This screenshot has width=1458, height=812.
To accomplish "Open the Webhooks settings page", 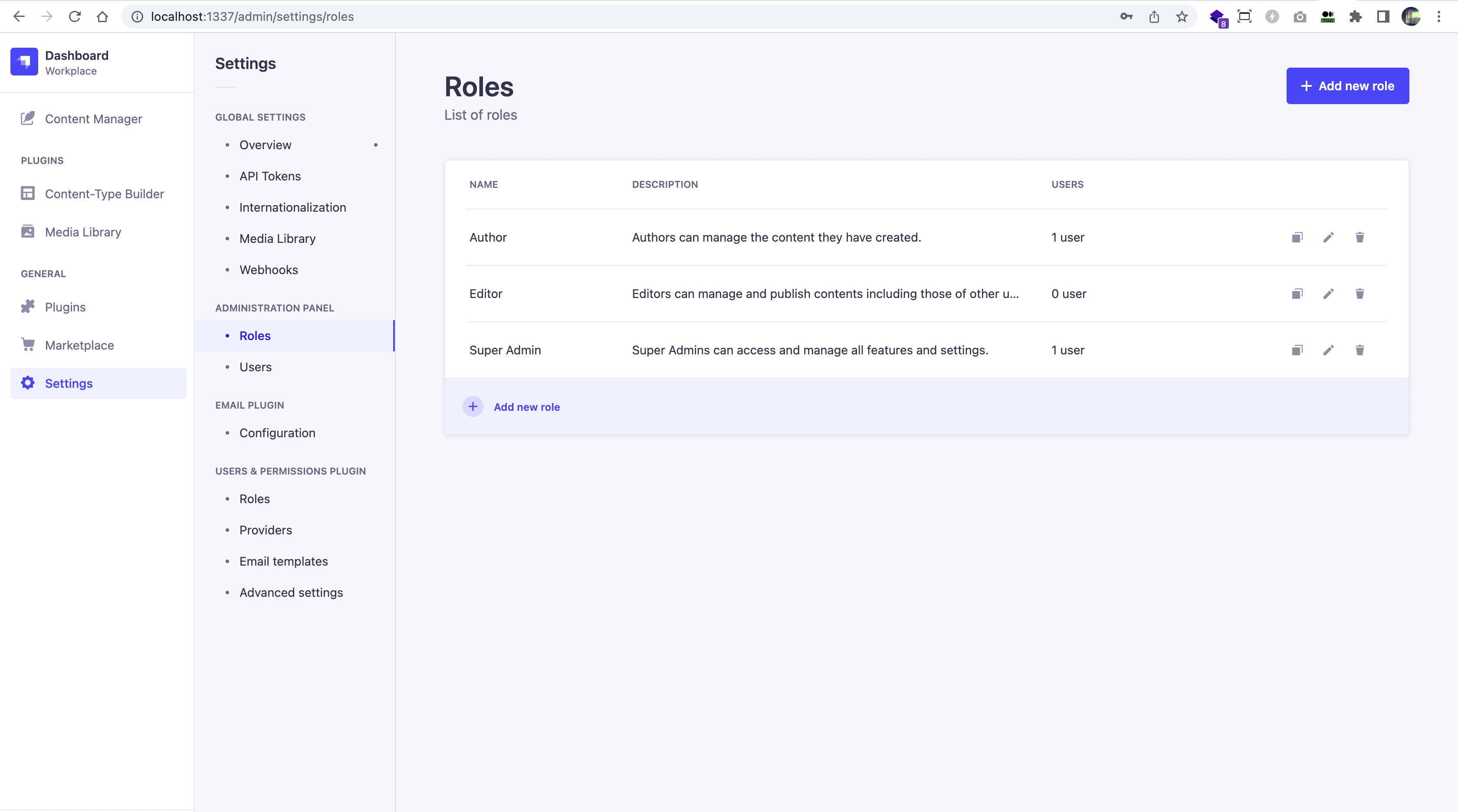I will click(x=268, y=269).
